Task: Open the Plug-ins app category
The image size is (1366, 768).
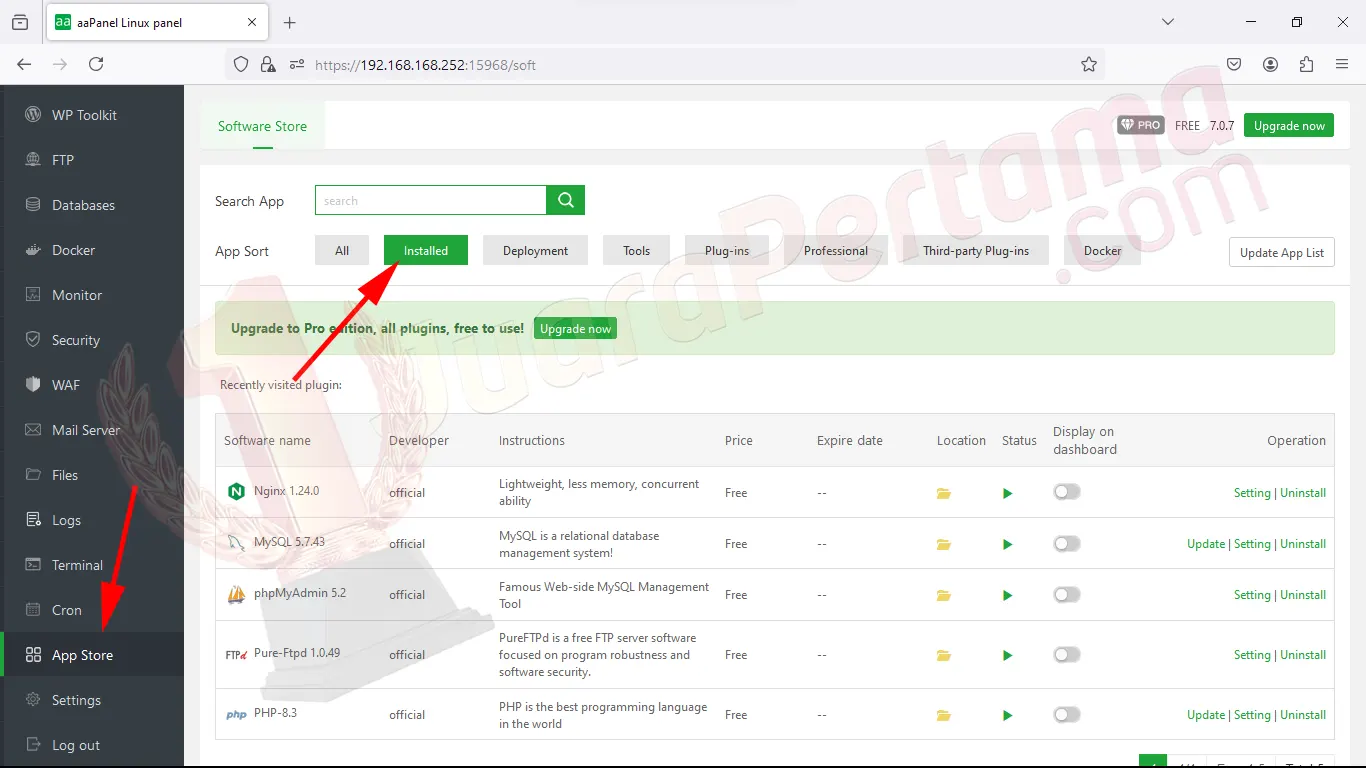Action: pyautogui.click(x=727, y=250)
